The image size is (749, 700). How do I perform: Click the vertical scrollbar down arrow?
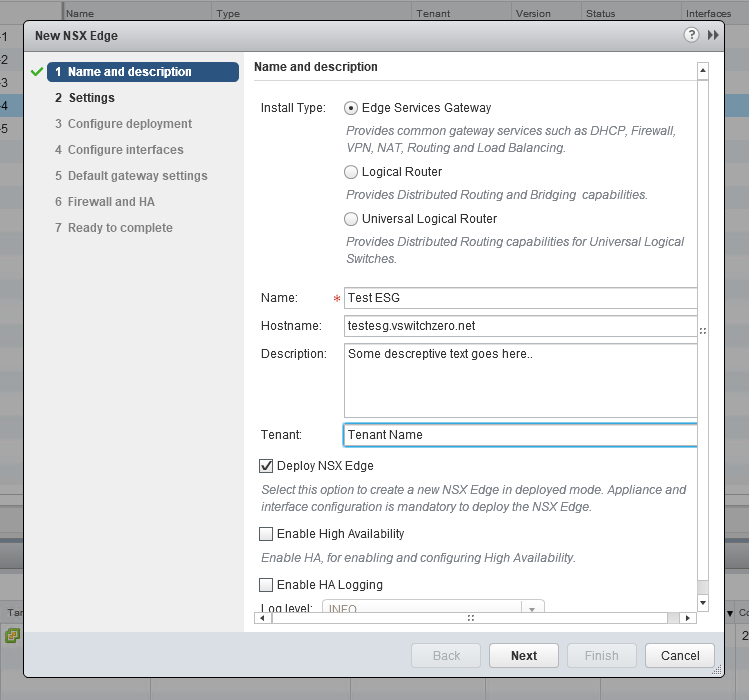coord(703,603)
